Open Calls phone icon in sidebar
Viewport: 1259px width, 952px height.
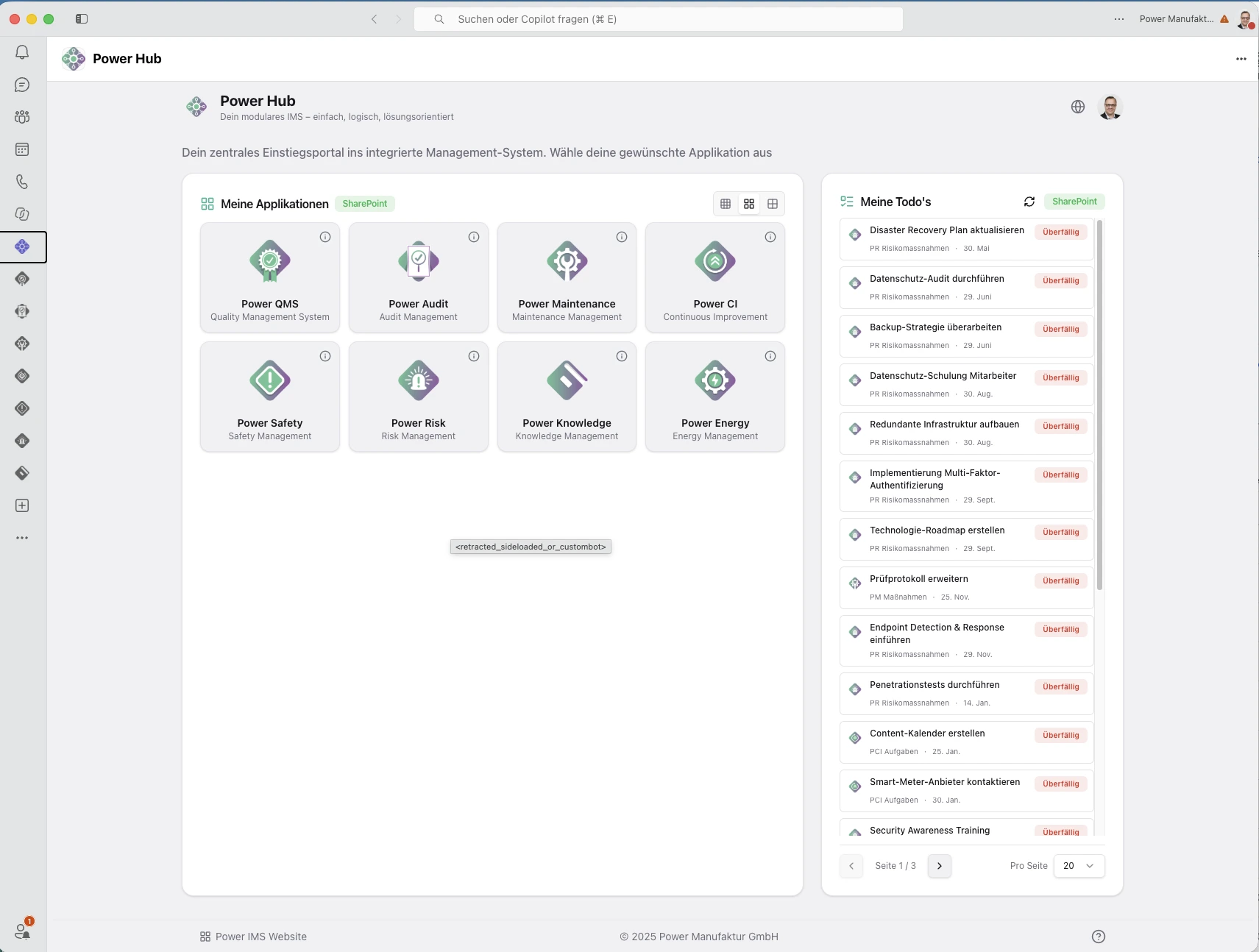tap(22, 182)
